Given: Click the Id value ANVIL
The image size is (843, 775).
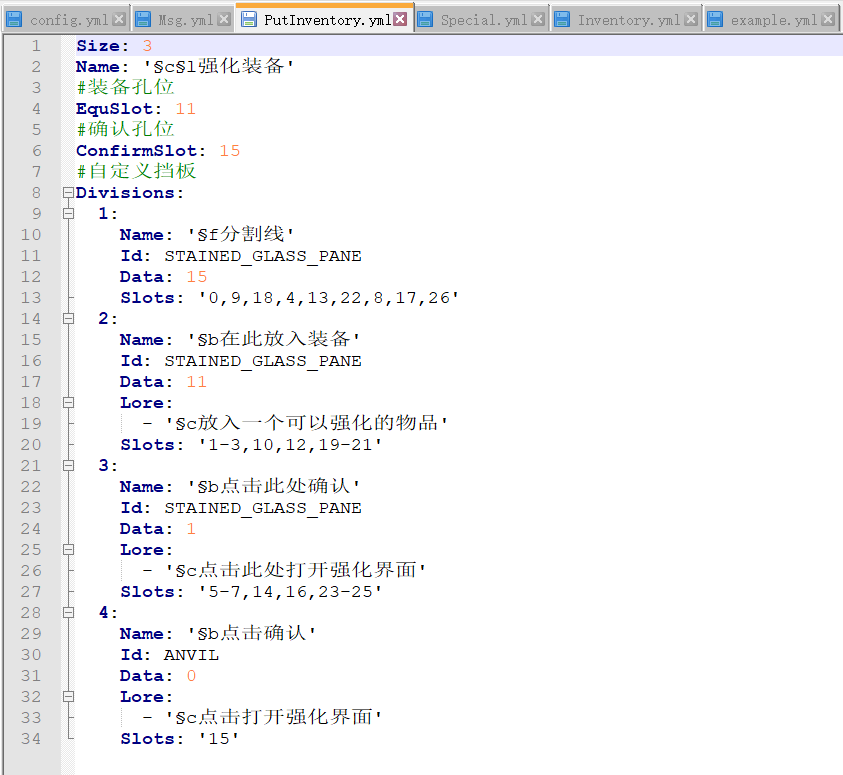Looking at the screenshot, I should click(x=191, y=655).
